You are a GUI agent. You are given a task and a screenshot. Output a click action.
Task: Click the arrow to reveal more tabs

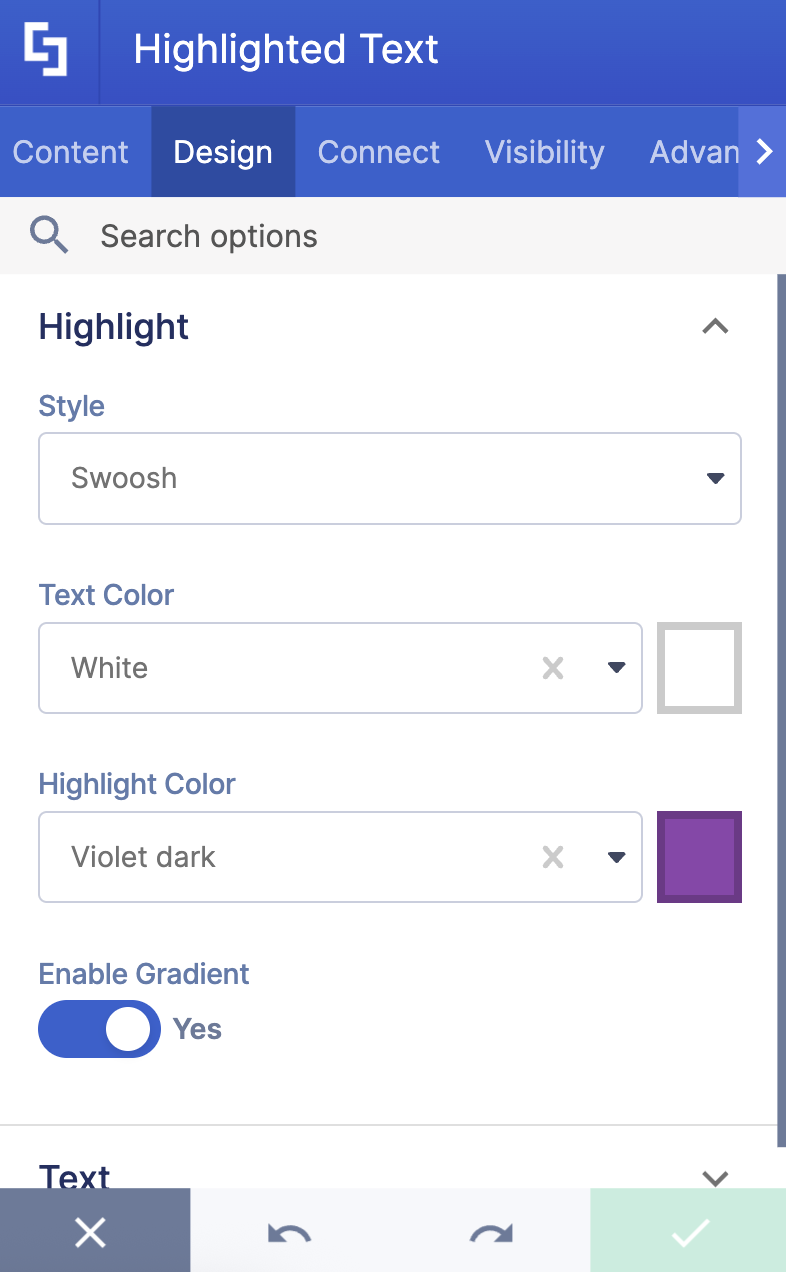[765, 151]
